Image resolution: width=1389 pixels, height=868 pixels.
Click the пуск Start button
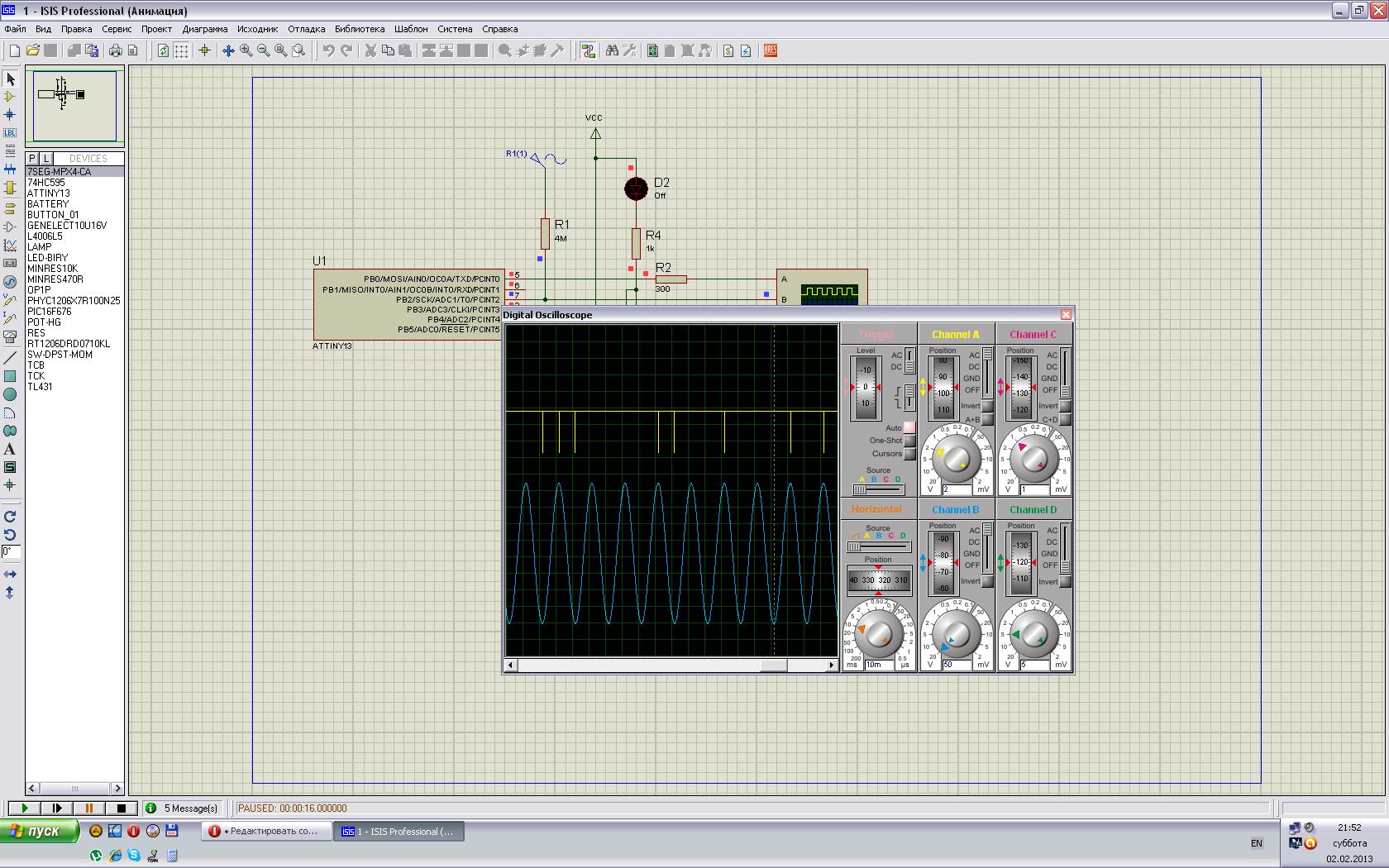coord(40,832)
